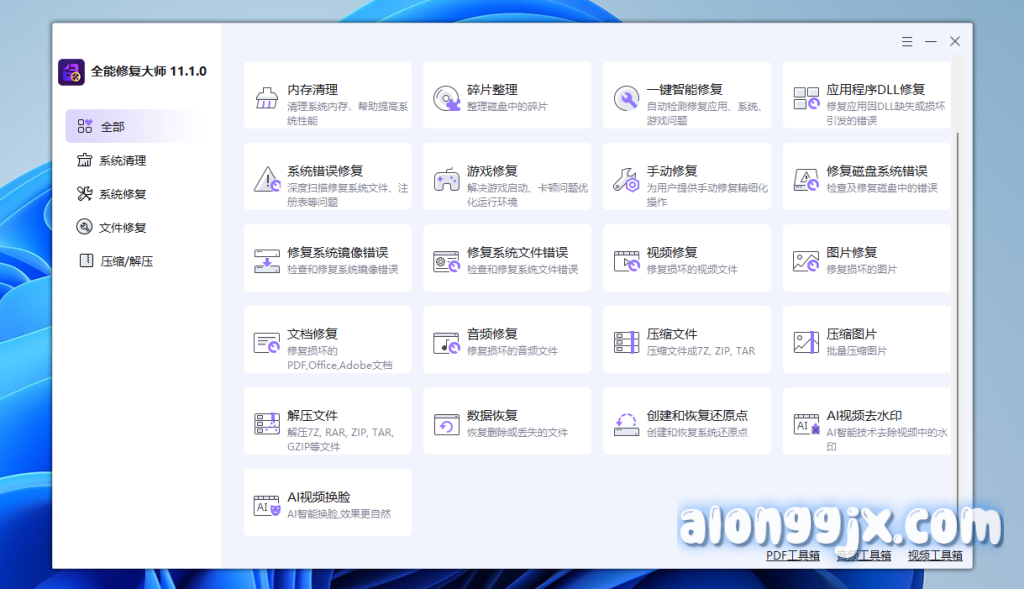Image resolution: width=1024 pixels, height=589 pixels.
Task: Open the 创建和恢复还原点 tool card
Action: (x=686, y=422)
